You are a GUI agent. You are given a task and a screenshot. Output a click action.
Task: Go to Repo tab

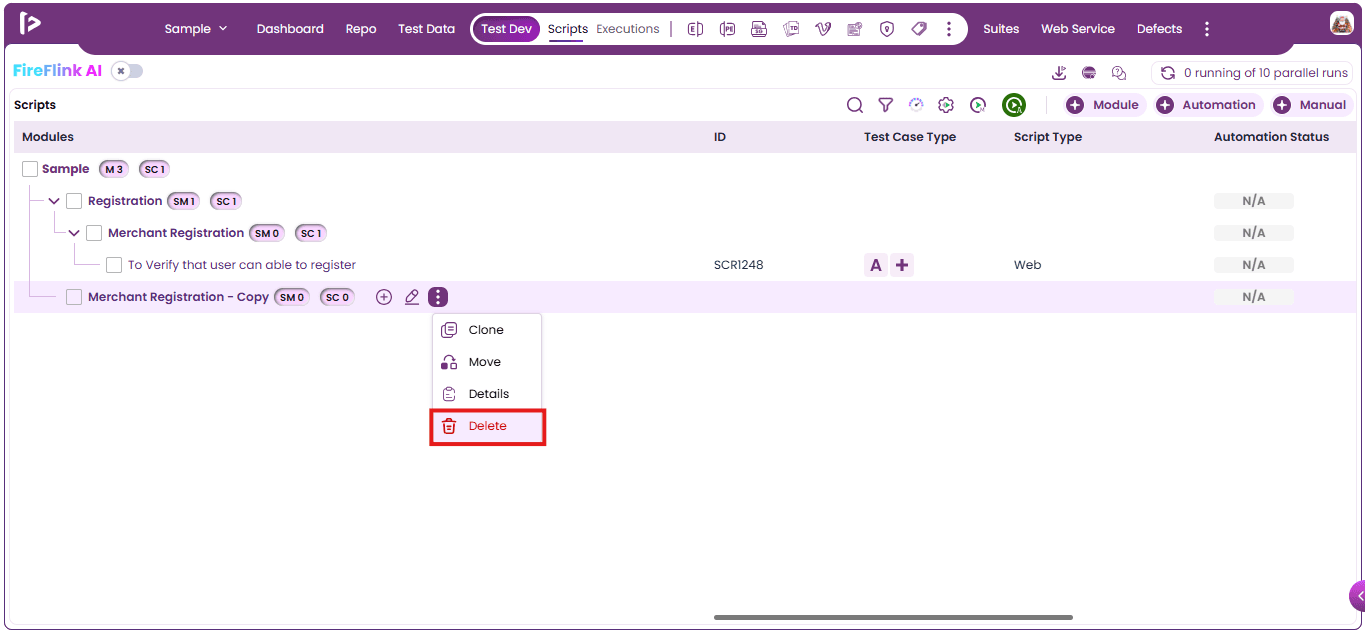point(361,29)
